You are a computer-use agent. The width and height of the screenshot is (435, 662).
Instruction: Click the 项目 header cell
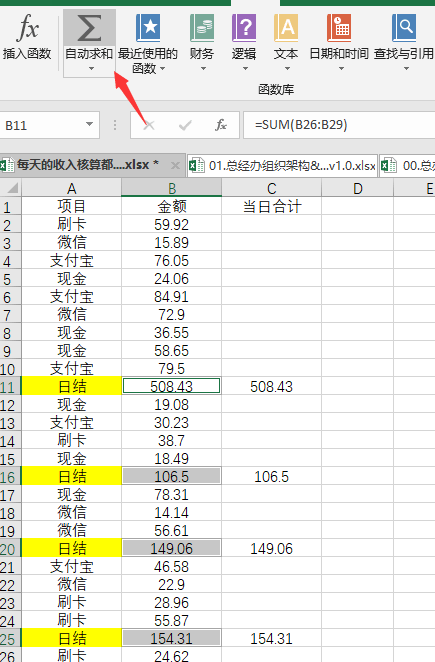71,206
